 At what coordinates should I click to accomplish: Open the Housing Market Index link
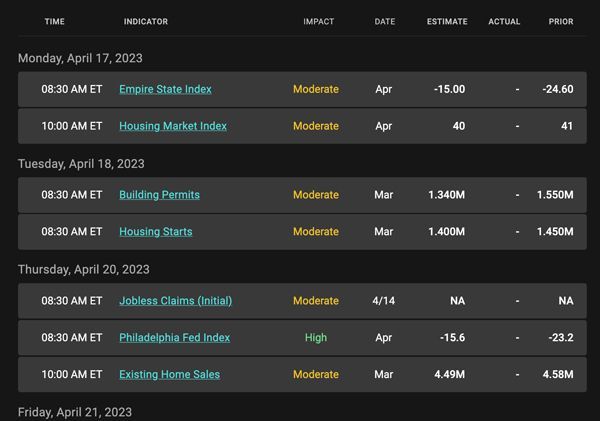pyautogui.click(x=173, y=126)
